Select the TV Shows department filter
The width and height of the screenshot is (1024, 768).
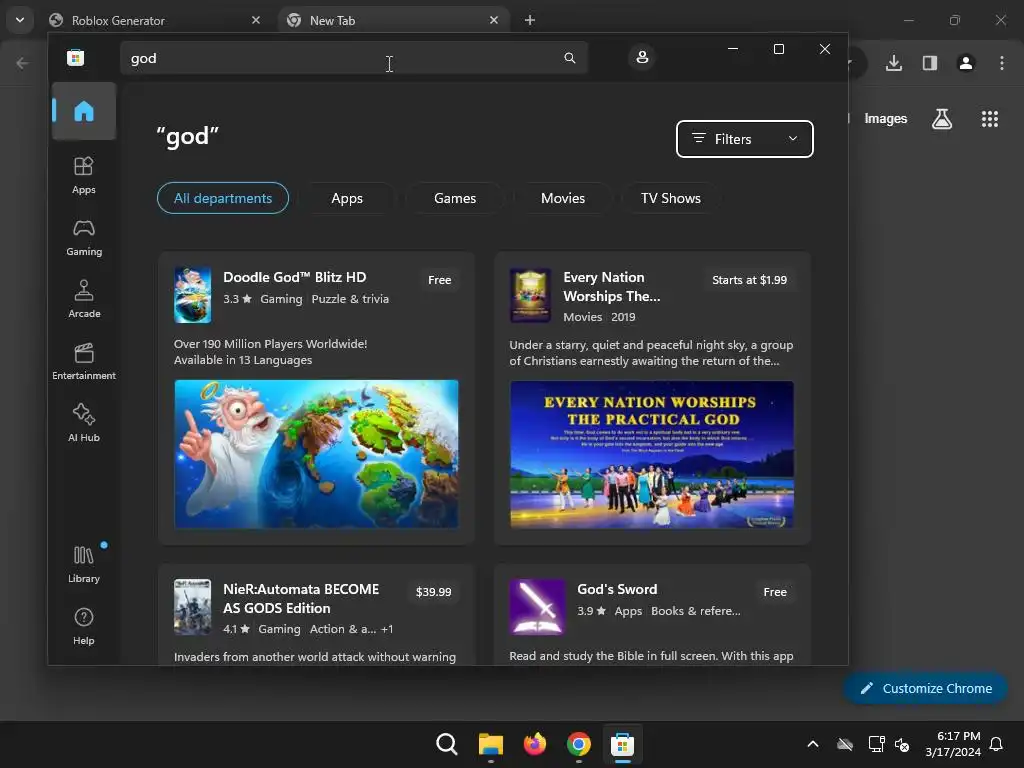point(671,198)
